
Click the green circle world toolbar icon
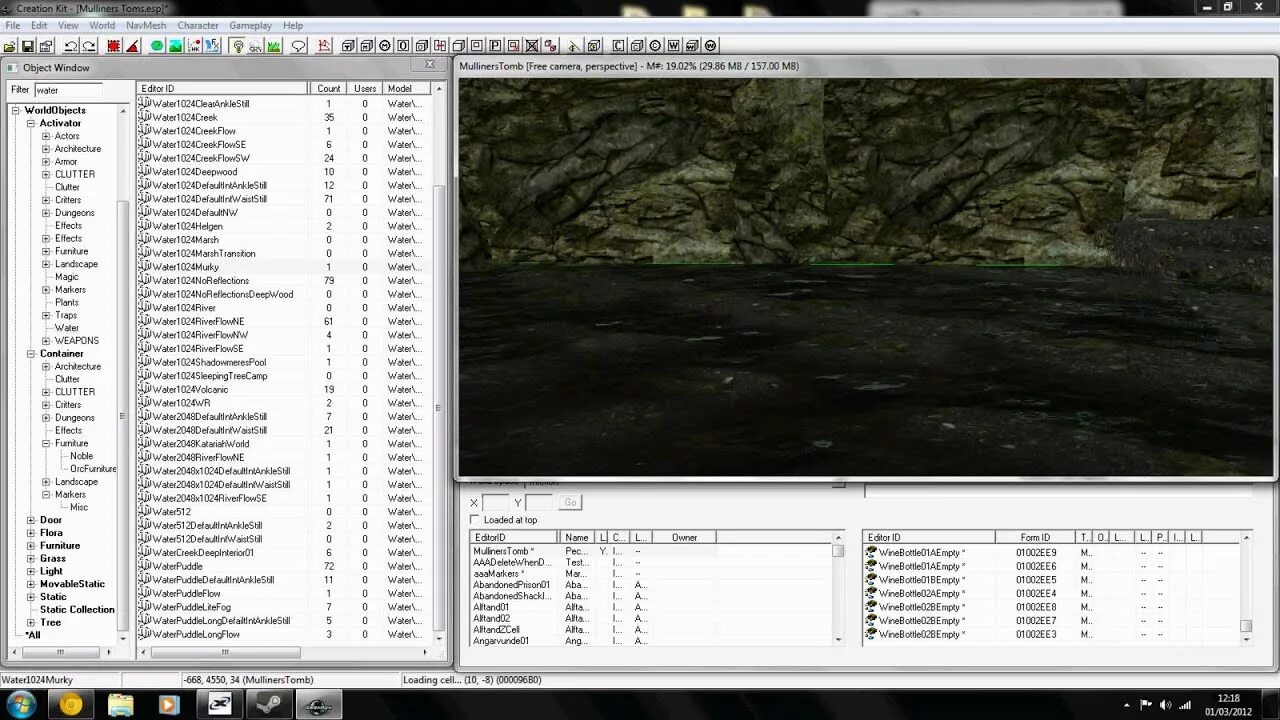(x=157, y=46)
